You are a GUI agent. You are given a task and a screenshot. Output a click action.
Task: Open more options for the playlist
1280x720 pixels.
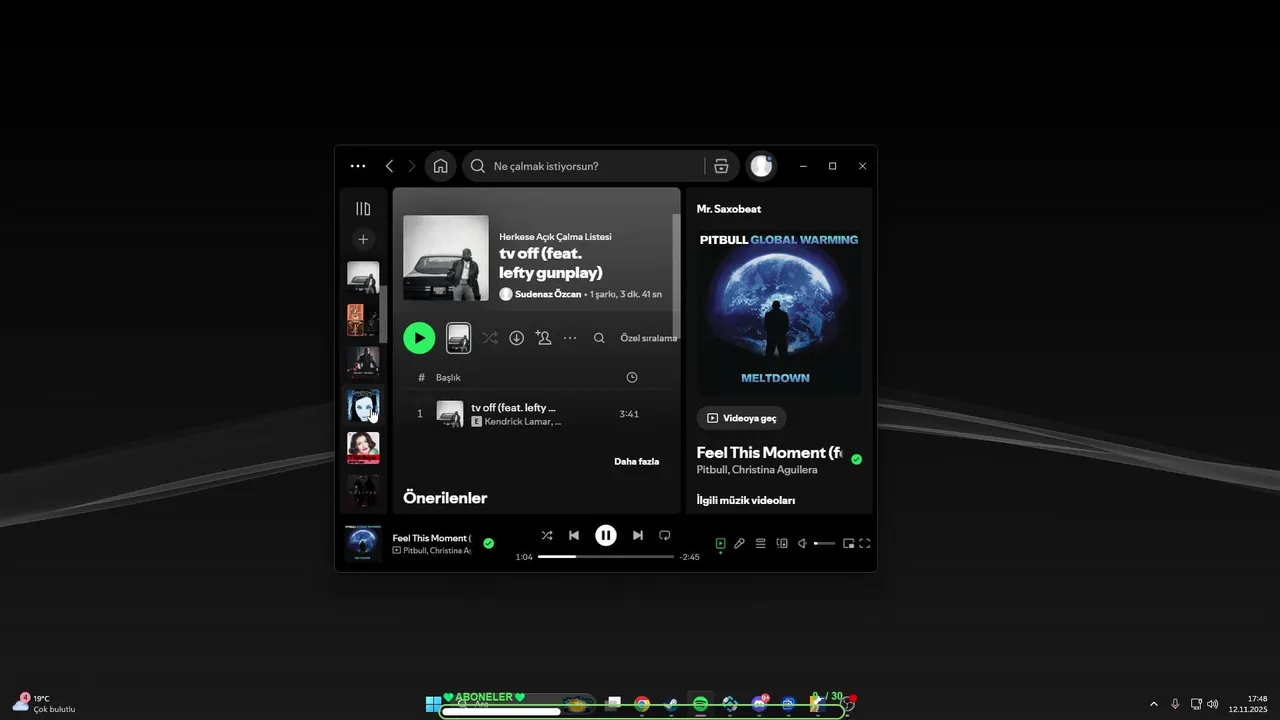click(570, 338)
